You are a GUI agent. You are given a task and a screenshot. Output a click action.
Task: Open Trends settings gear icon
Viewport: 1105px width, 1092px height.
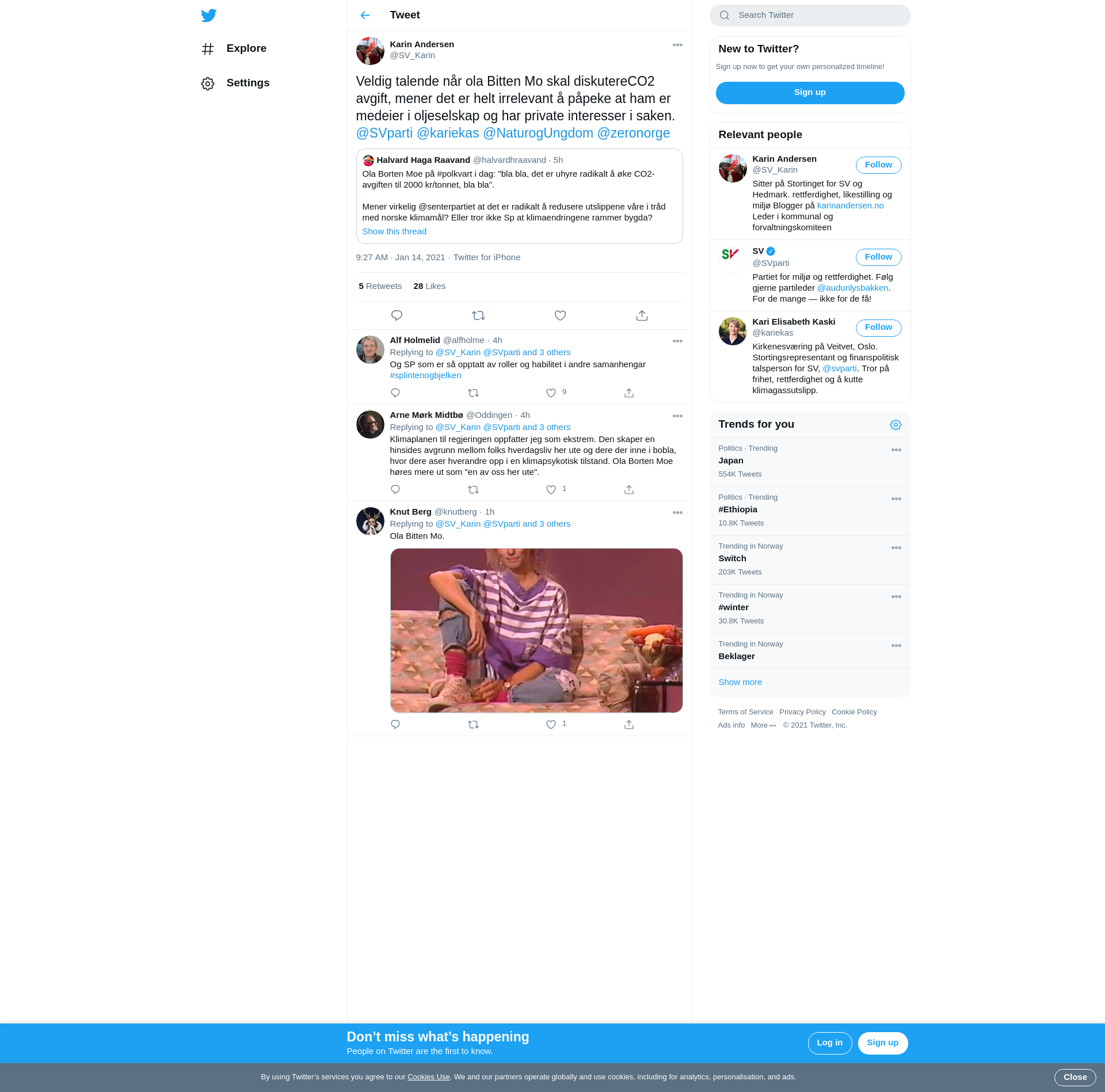tap(896, 425)
